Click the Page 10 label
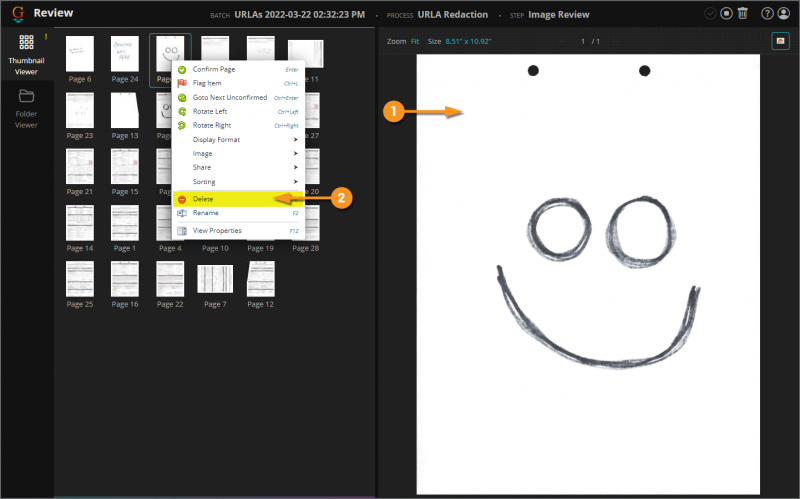This screenshot has height=499, width=800. 215,248
